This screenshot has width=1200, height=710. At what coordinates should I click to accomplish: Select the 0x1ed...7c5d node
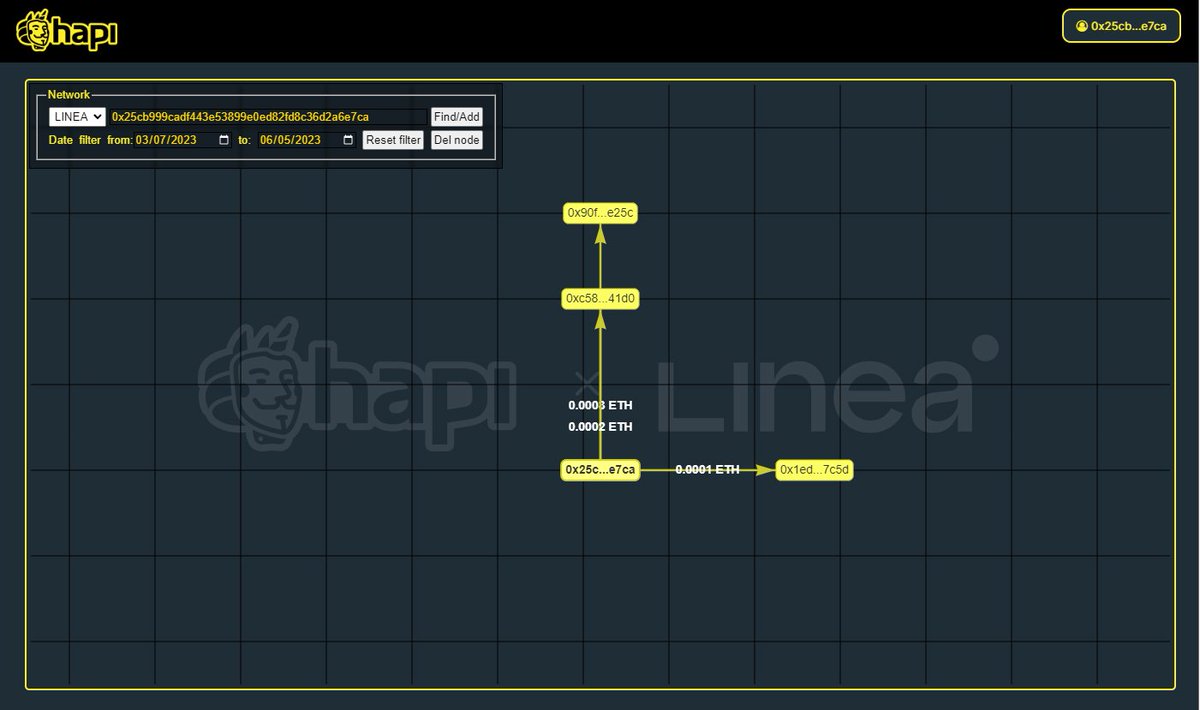point(815,470)
